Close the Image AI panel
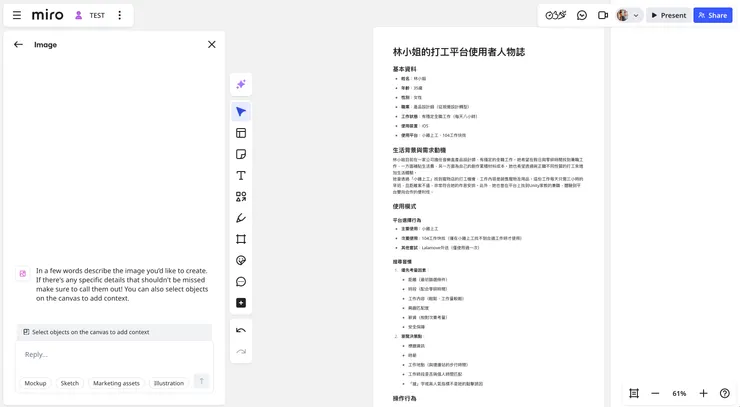The width and height of the screenshot is (740, 407). pyautogui.click(x=211, y=44)
